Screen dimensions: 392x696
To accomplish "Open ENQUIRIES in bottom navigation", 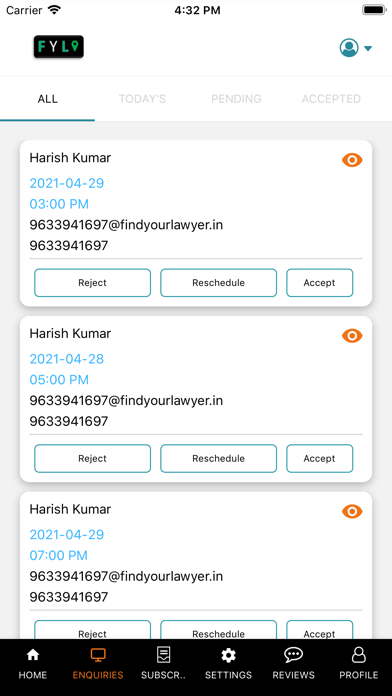I will point(98,664).
